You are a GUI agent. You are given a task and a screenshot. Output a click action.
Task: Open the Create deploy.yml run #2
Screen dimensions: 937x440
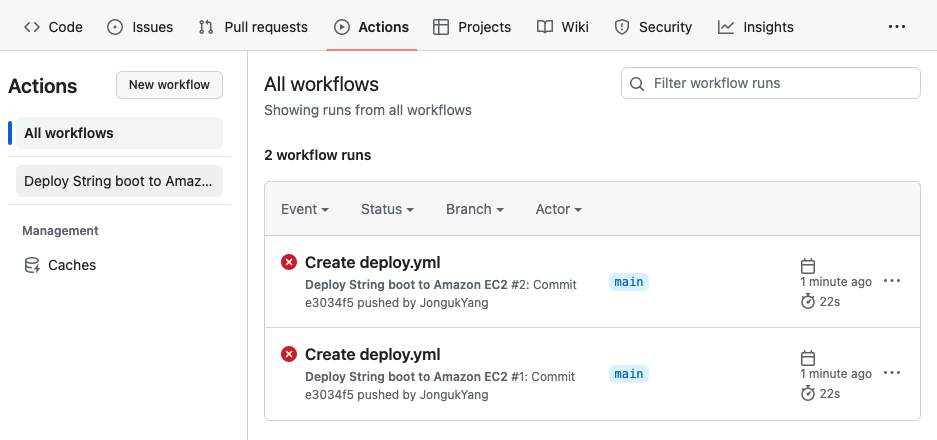tap(372, 262)
